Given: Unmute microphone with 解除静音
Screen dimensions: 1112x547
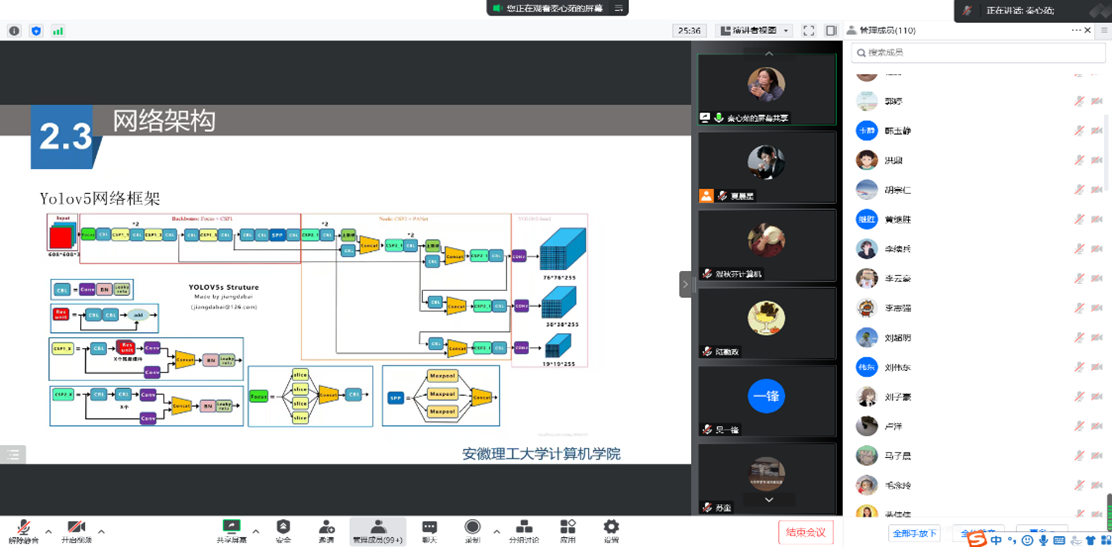Looking at the screenshot, I should pos(23,530).
